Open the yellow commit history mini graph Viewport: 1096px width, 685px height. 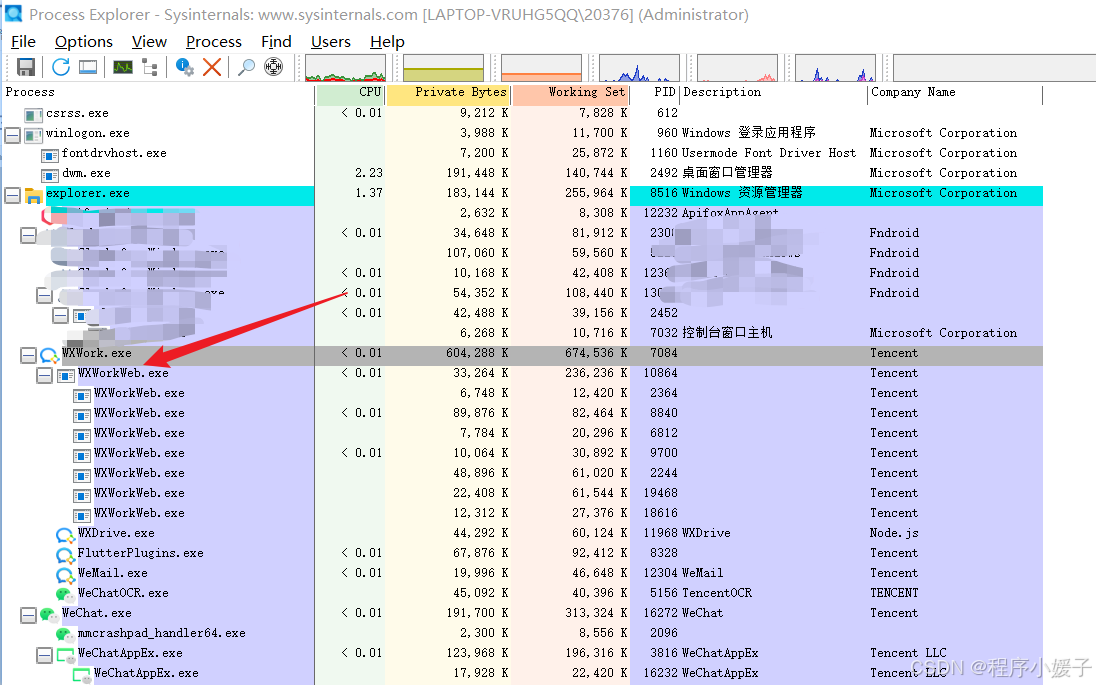pyautogui.click(x=443, y=68)
